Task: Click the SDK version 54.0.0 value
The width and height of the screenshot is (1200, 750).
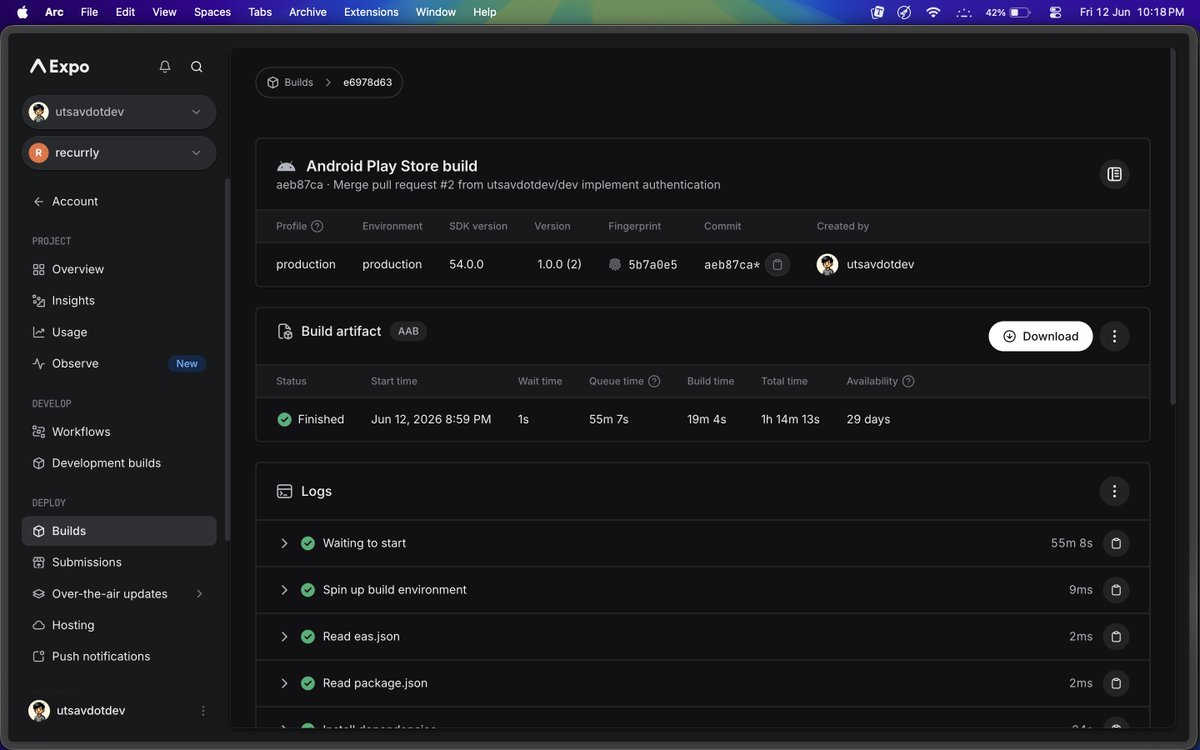Action: coord(466,265)
